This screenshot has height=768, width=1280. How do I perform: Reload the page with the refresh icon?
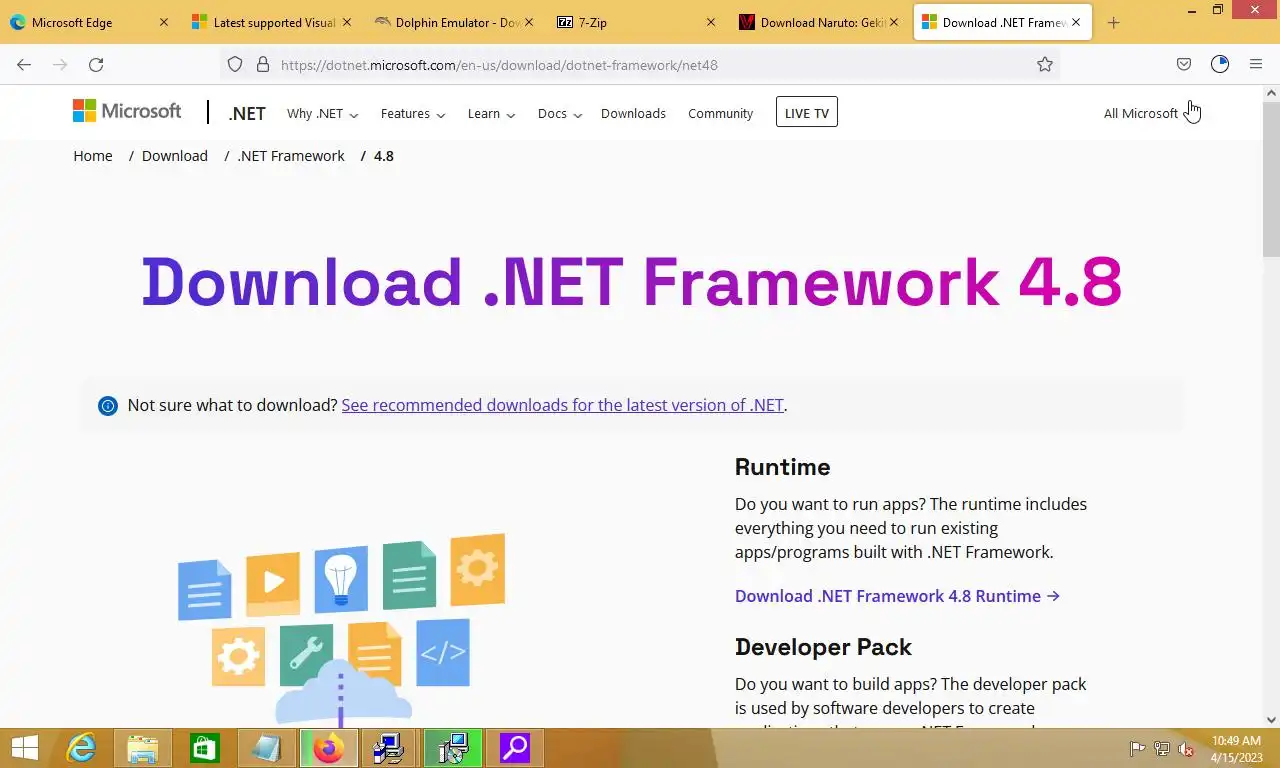point(96,64)
